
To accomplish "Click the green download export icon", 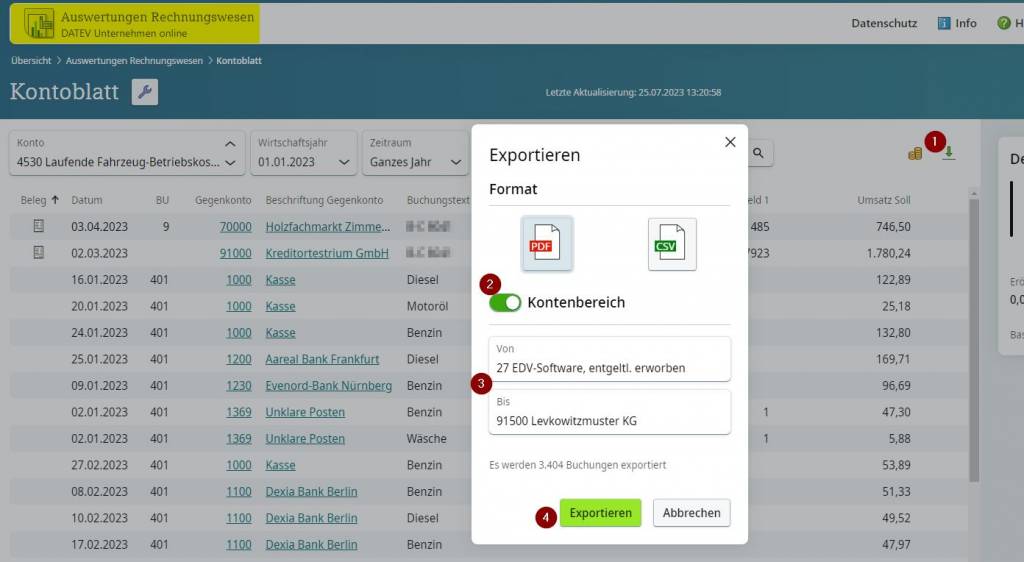I will tap(948, 153).
